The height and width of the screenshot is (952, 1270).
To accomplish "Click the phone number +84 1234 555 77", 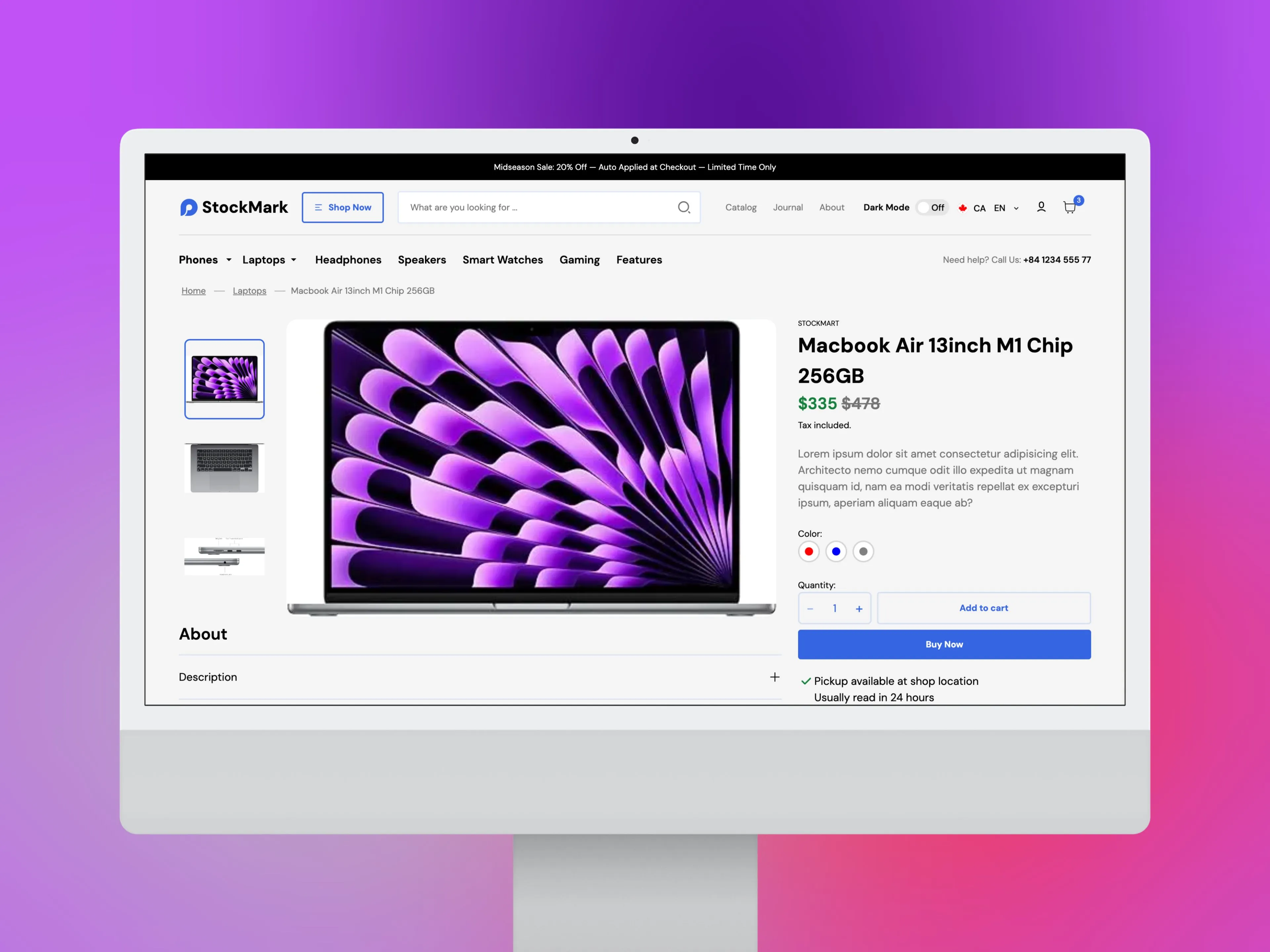I will (1056, 260).
